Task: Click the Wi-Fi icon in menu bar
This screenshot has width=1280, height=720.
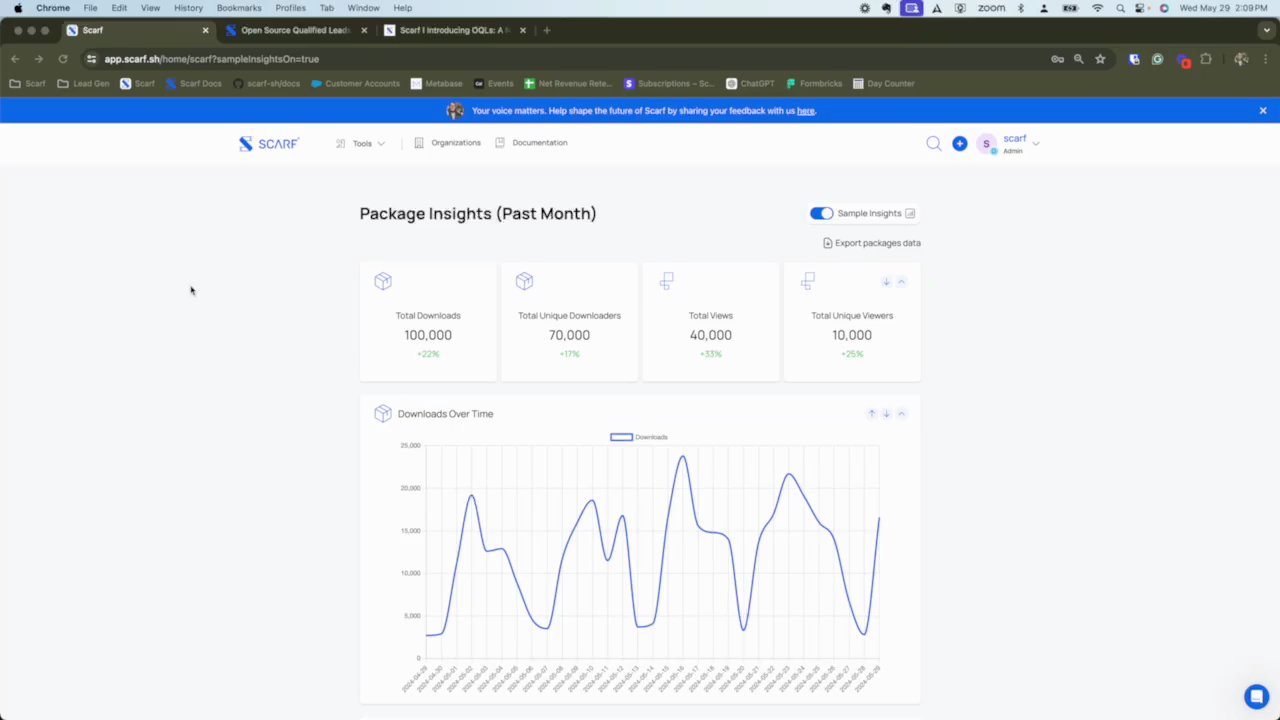Action: pyautogui.click(x=1097, y=8)
